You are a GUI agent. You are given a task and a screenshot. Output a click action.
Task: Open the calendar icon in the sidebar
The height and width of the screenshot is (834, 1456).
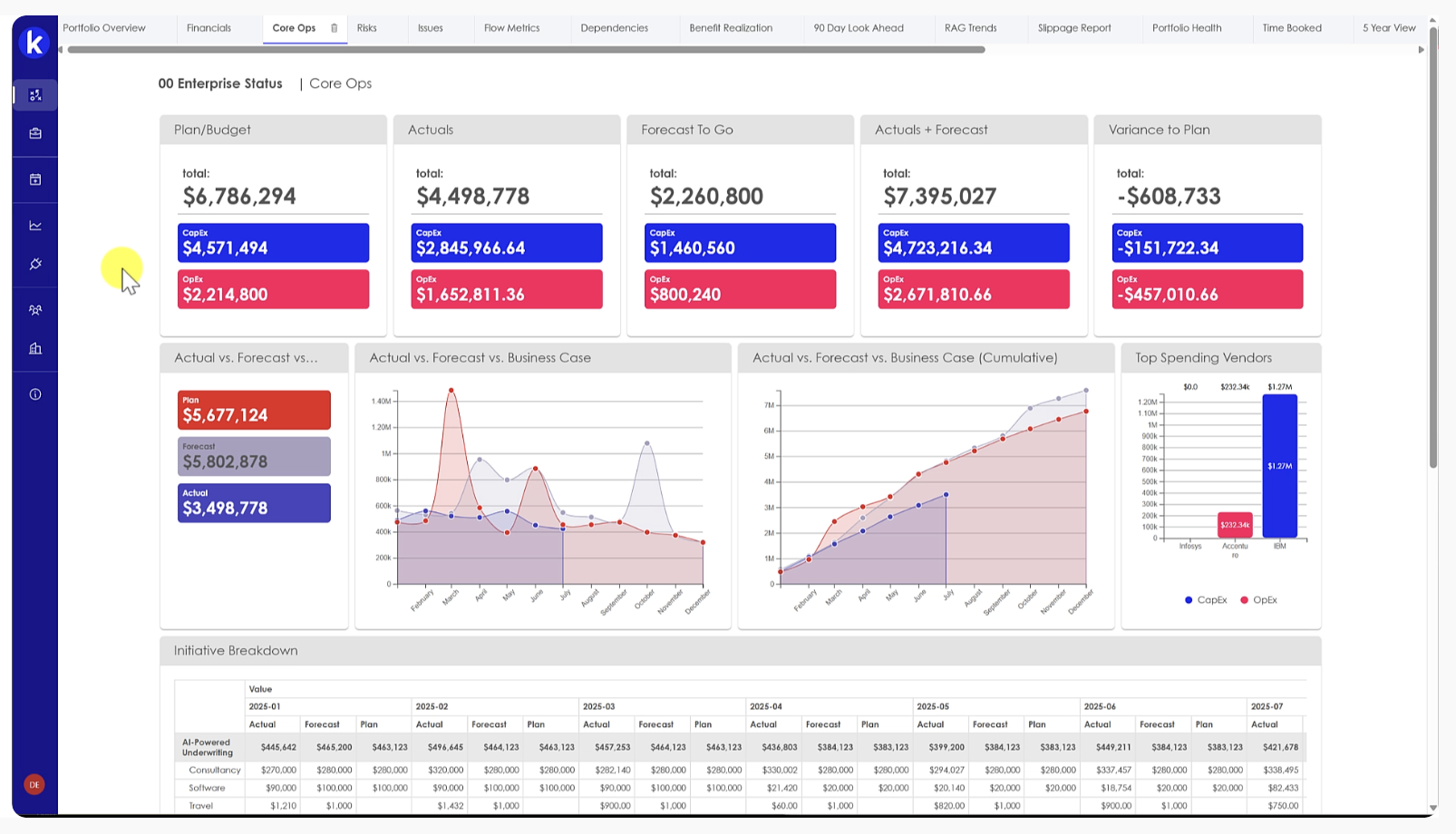click(35, 179)
